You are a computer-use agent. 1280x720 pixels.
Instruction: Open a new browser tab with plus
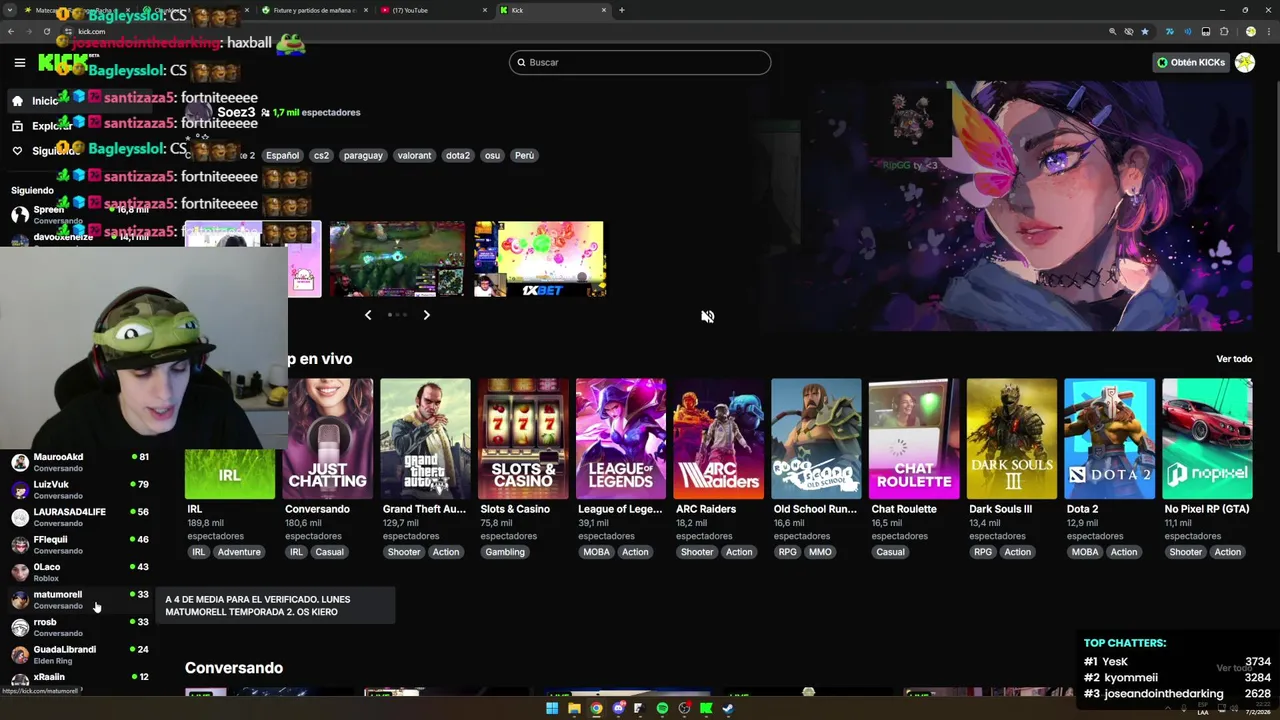coord(622,10)
